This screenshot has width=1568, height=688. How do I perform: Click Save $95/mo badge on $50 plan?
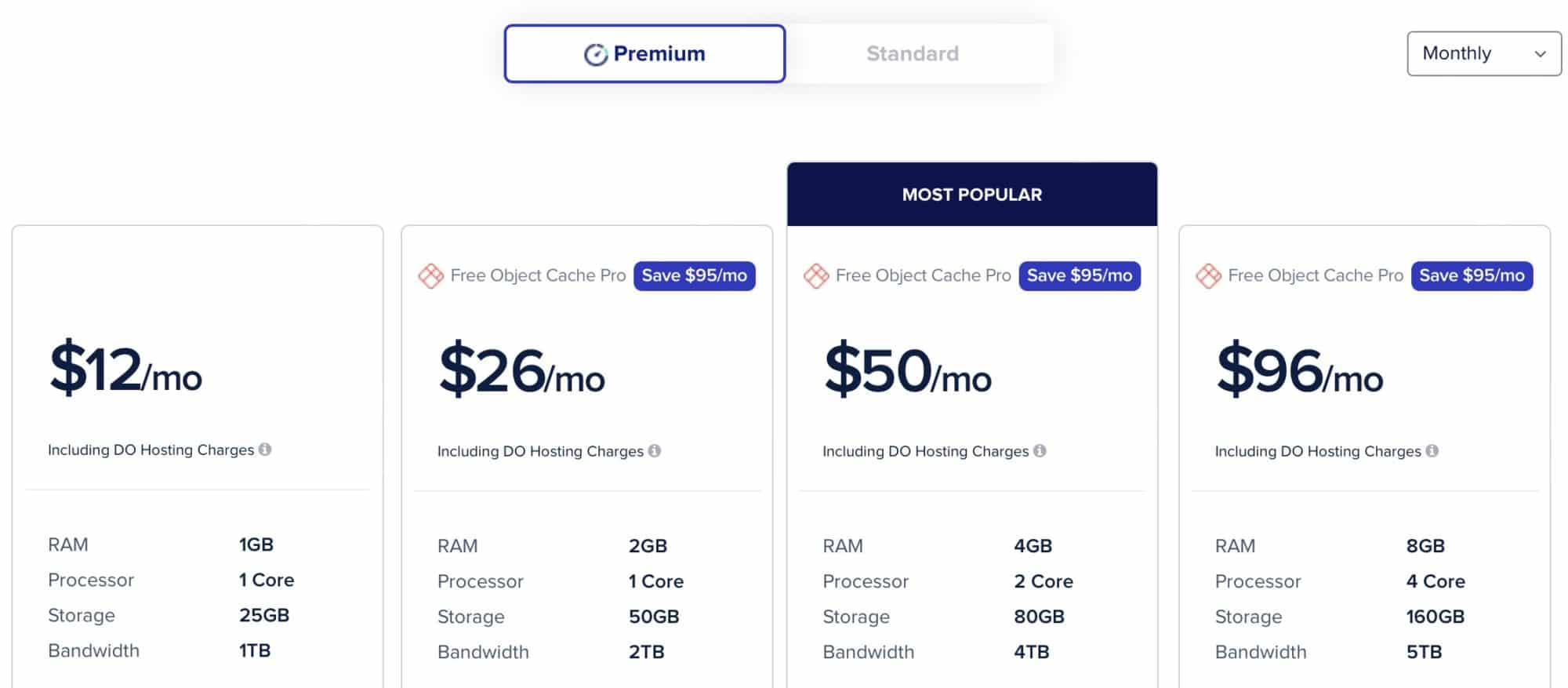1080,275
